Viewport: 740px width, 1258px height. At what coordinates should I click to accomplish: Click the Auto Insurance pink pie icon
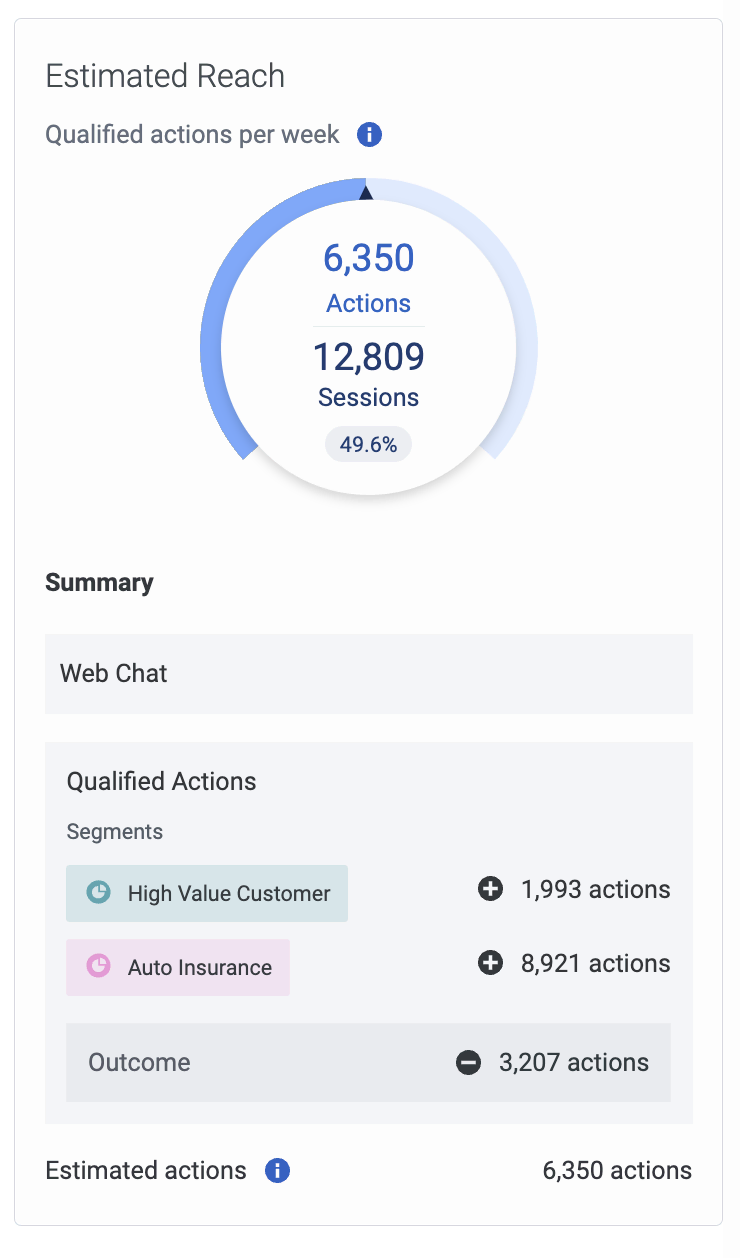point(98,966)
